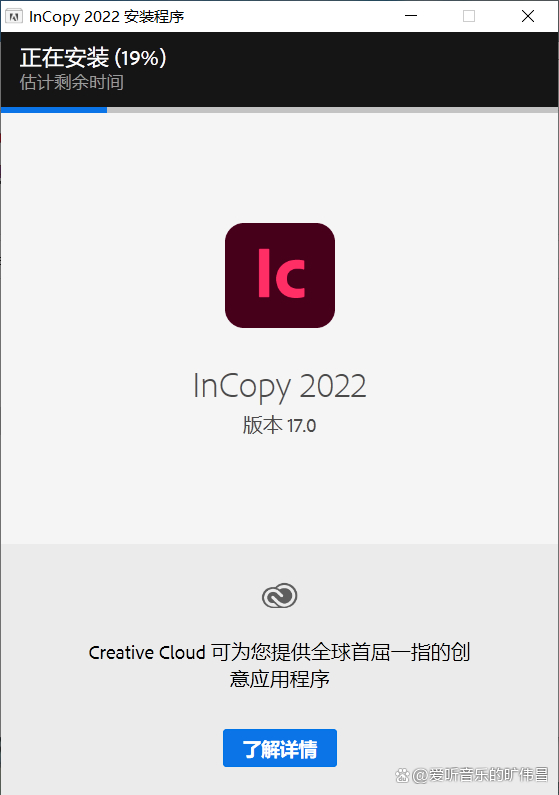Click the 正在安装 (19%) status heading
Screen dimensions: 559x795
(93, 58)
